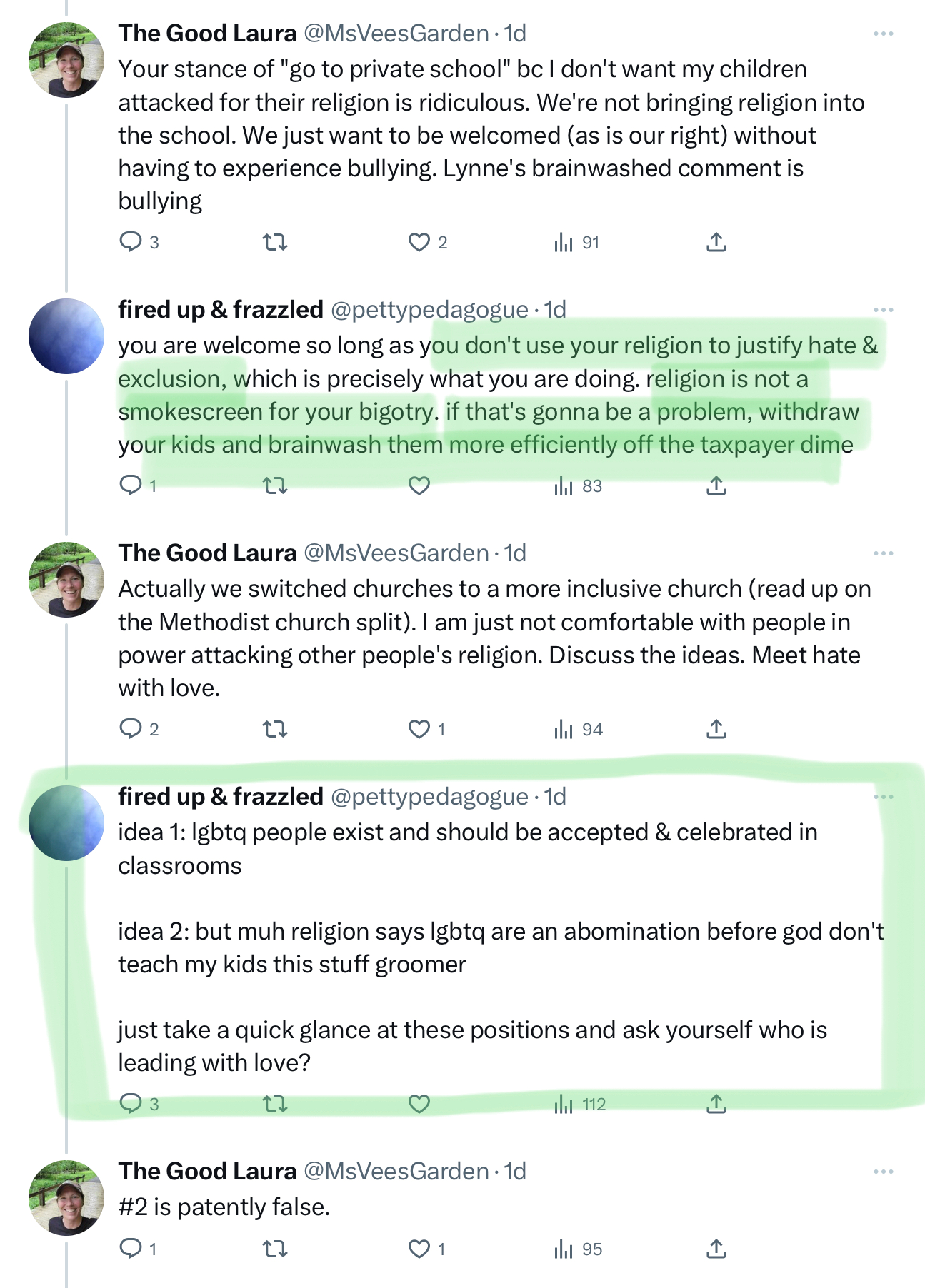Open the @pettypedagogue handle on the "idea 1" tweet
Image resolution: width=925 pixels, height=1288 pixels.
click(x=429, y=797)
